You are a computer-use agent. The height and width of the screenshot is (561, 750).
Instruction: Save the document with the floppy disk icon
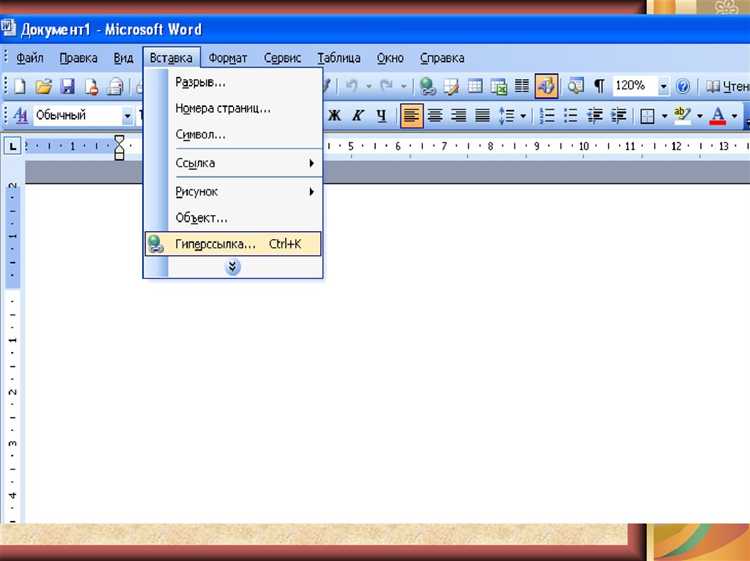click(x=67, y=87)
